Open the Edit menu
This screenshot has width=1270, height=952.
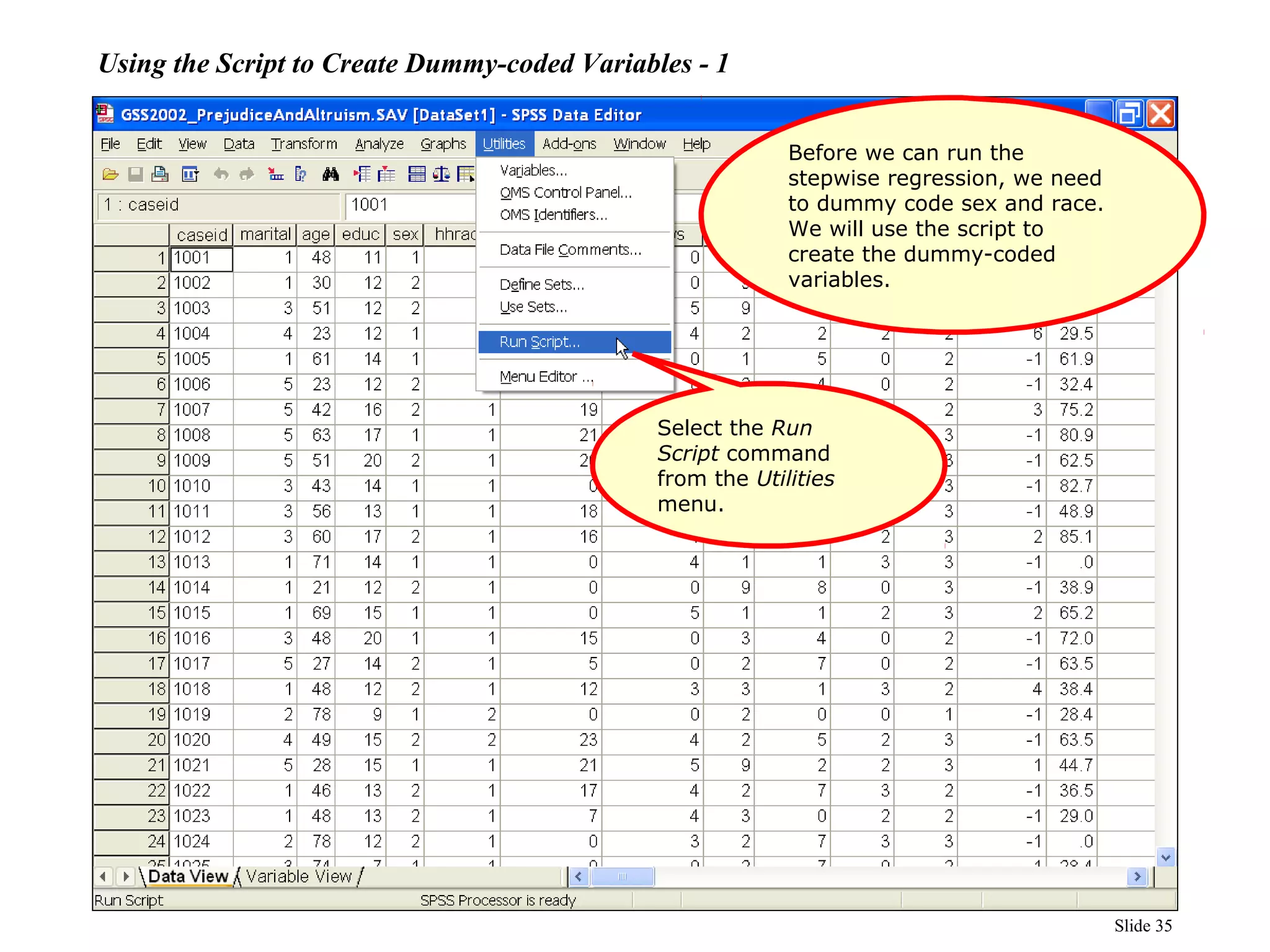(x=149, y=144)
